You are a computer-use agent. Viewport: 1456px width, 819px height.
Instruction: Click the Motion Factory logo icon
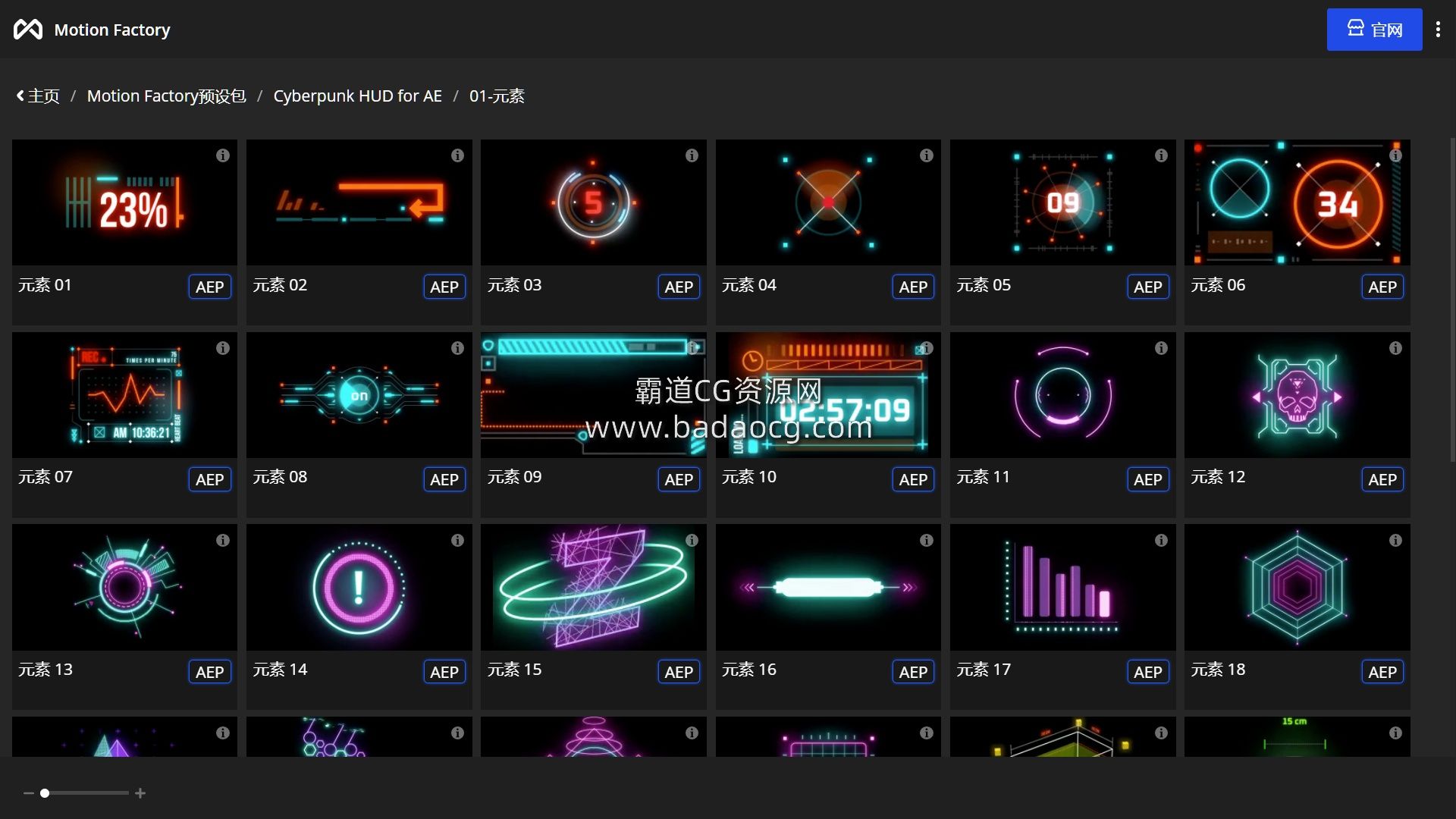[28, 30]
